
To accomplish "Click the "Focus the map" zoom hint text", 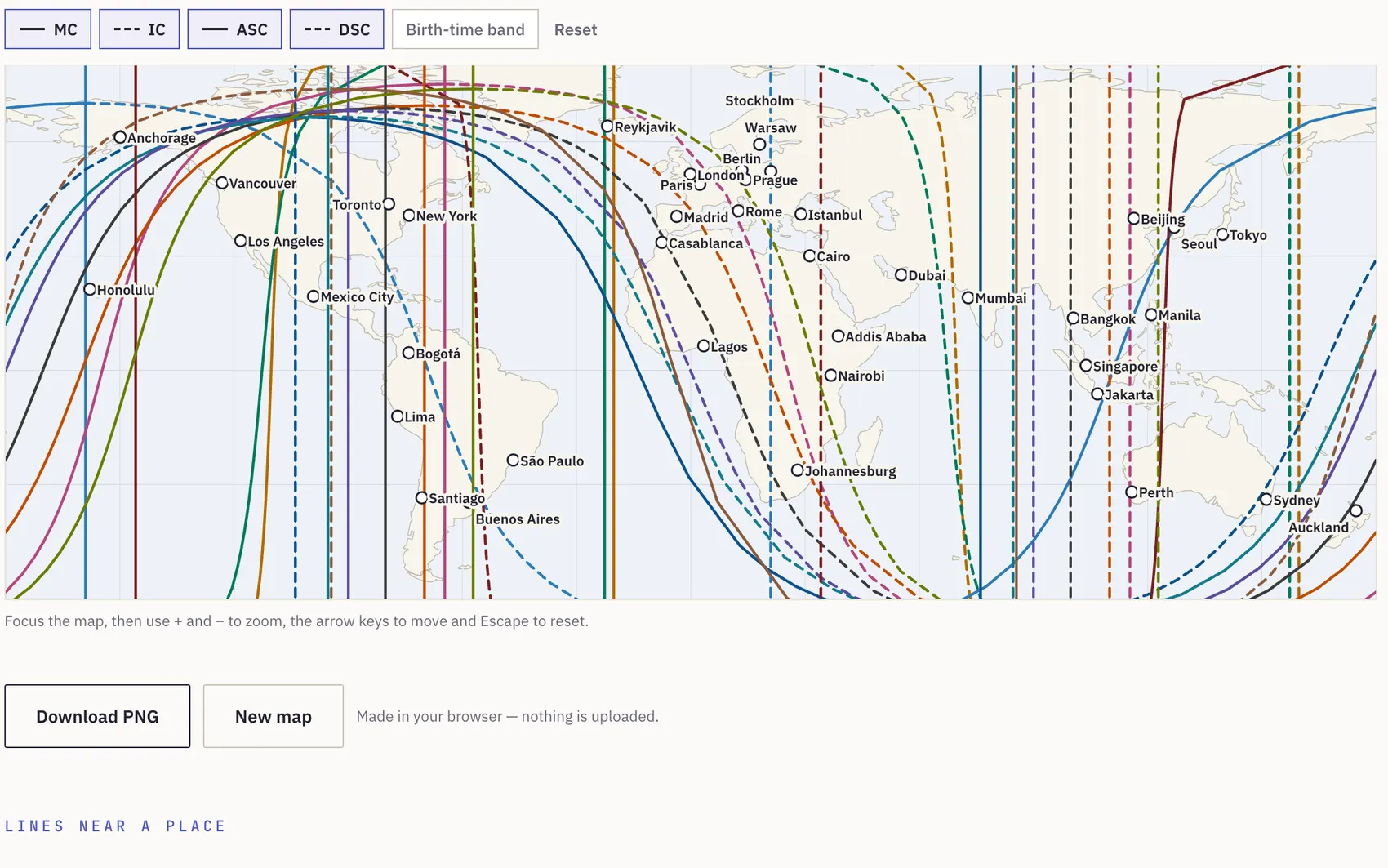I will pos(296,621).
